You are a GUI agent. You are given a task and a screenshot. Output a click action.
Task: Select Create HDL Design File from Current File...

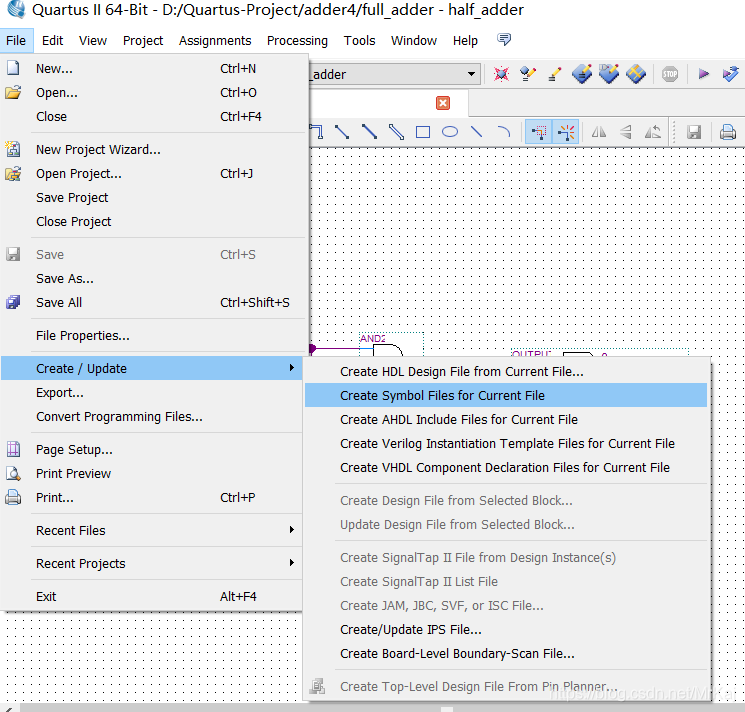pyautogui.click(x=506, y=371)
